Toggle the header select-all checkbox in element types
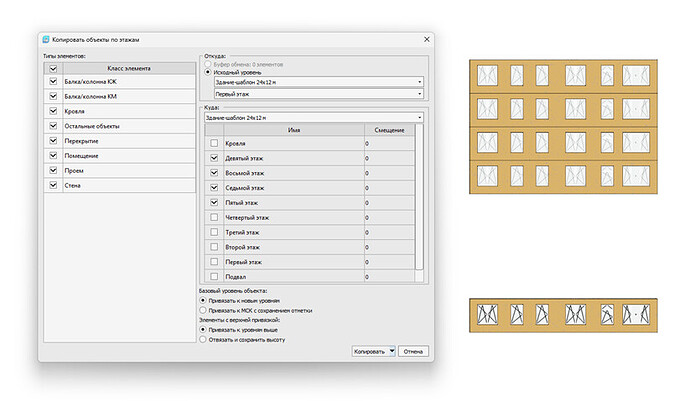690x401 pixels. [x=53, y=67]
